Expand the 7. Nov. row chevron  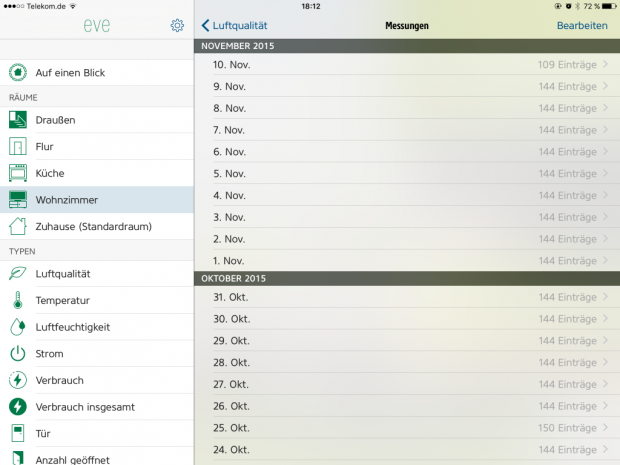click(605, 129)
